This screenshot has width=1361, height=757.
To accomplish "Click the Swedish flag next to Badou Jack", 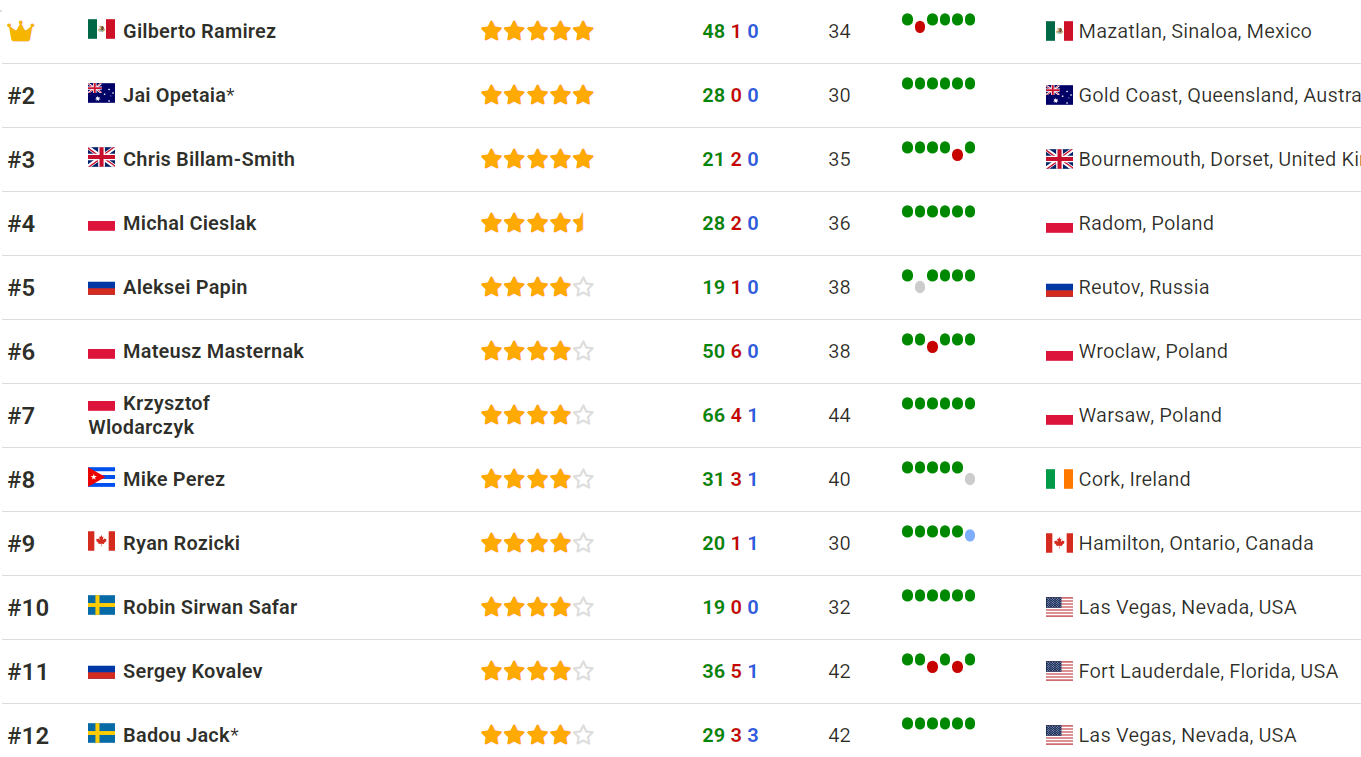I will tap(101, 734).
